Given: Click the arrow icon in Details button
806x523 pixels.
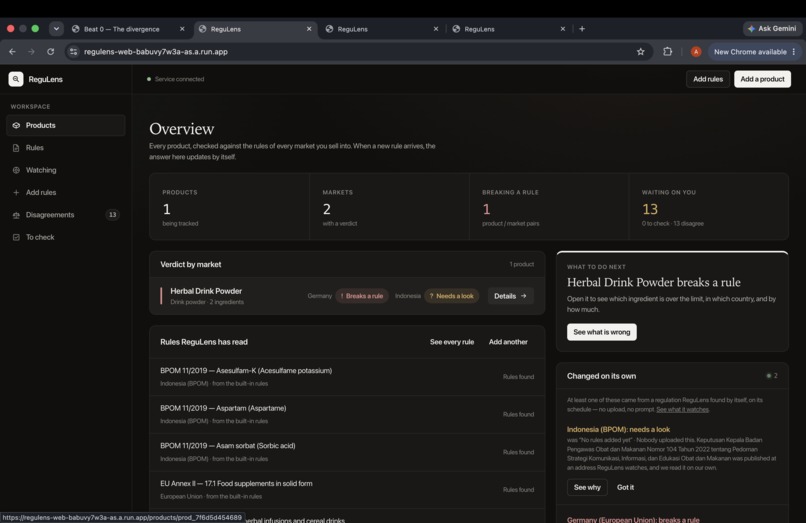Looking at the screenshot, I should coord(524,296).
